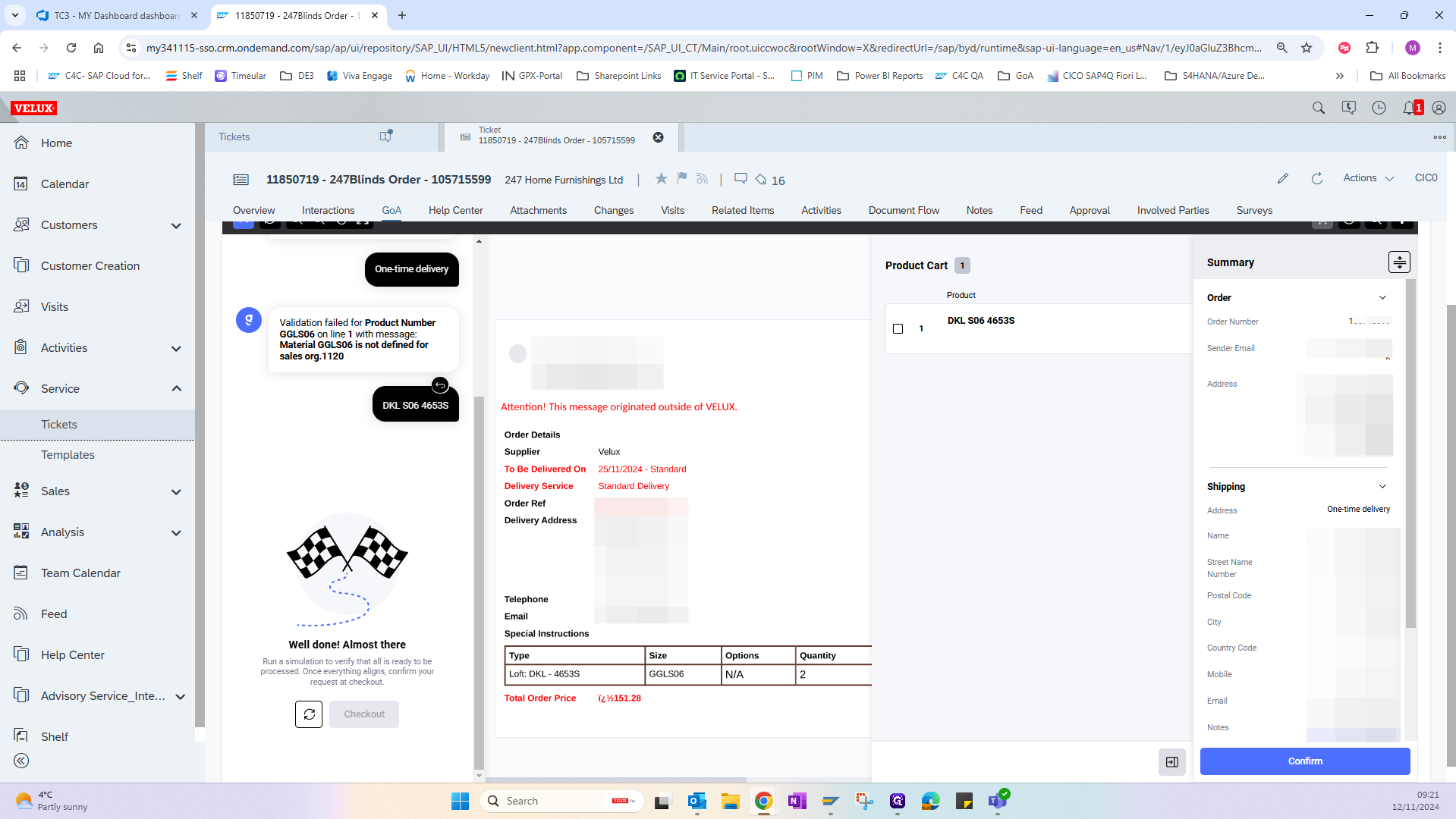The width and height of the screenshot is (1456, 819).
Task: Collapse the Shipping section in Summary
Action: click(1382, 486)
